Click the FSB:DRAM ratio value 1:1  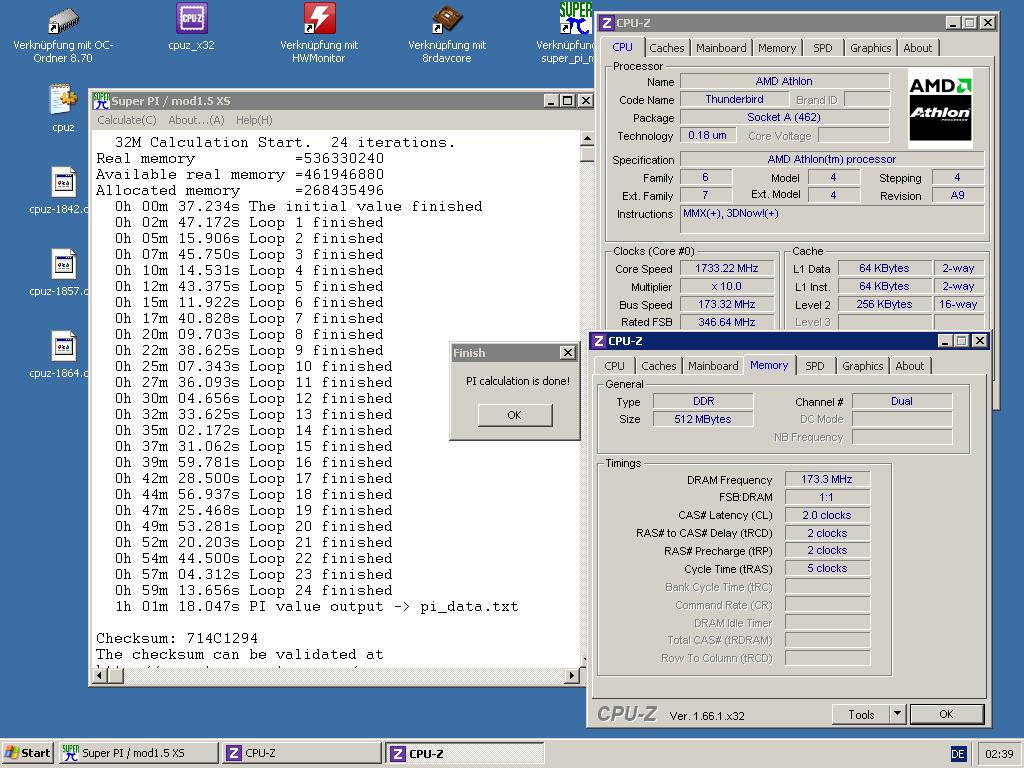tap(827, 497)
